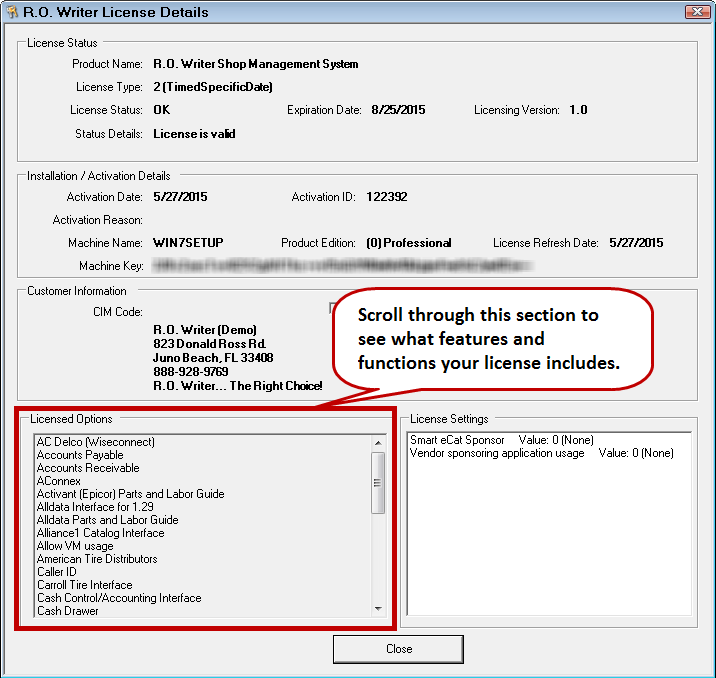Viewport: 716px width, 678px height.
Task: Click the R.O. Writer title bar icon
Action: coord(13,13)
